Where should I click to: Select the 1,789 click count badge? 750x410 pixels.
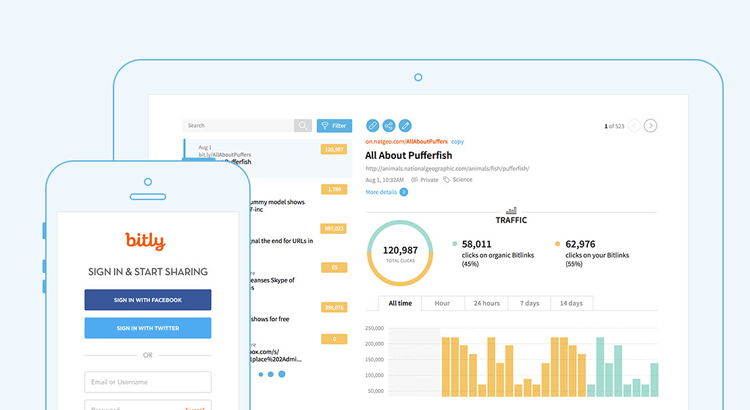334,189
